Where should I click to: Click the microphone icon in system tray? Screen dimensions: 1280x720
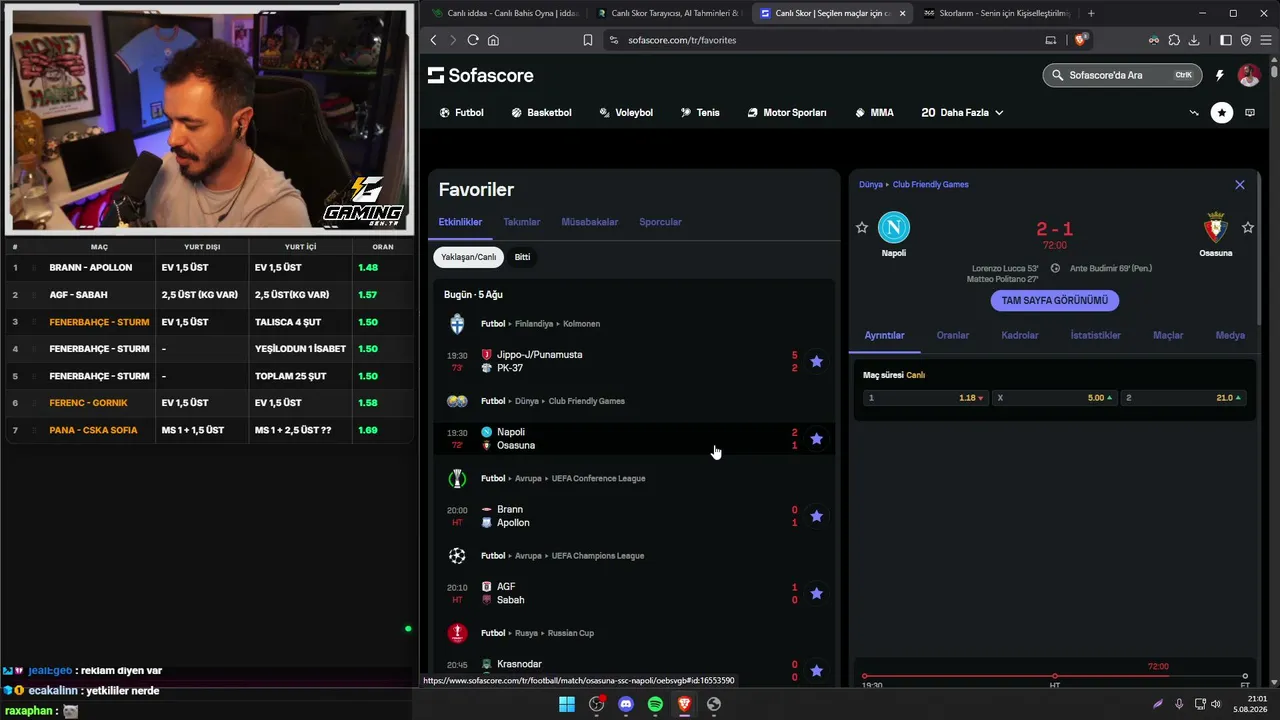point(1179,704)
